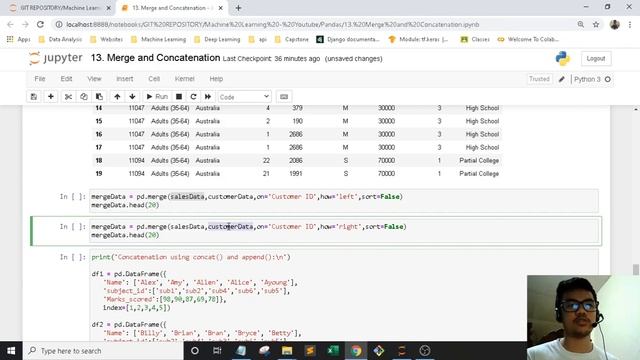
Task: Move selected cell down arrow
Action: (x=132, y=97)
